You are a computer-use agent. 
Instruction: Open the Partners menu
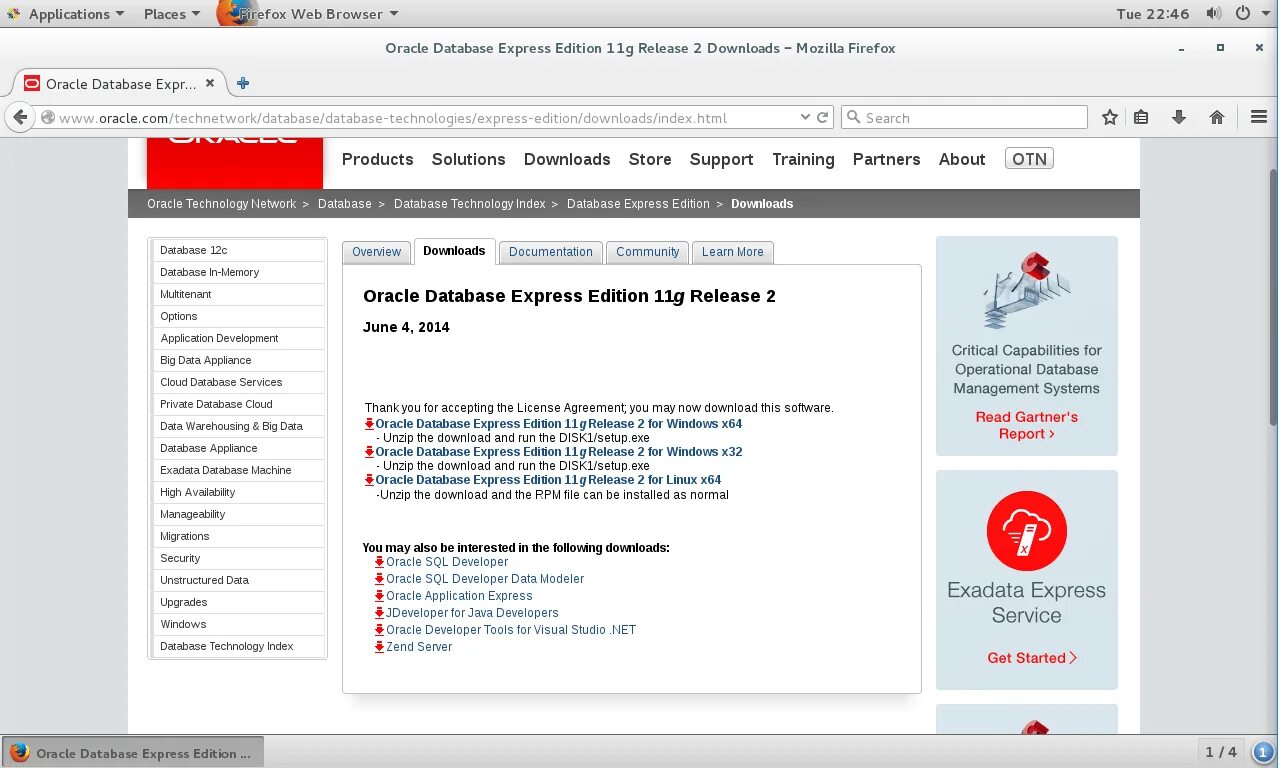tap(886, 159)
